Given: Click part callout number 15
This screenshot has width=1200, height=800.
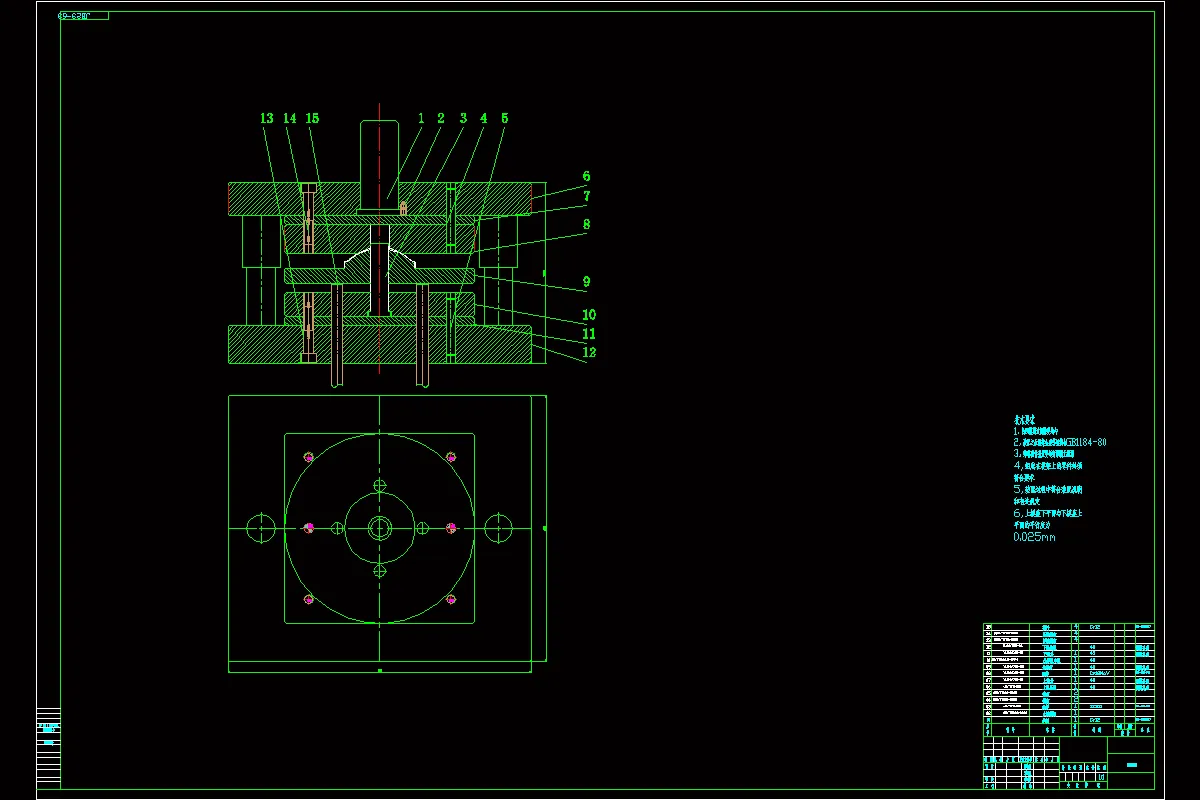Looking at the screenshot, I should (x=313, y=119).
